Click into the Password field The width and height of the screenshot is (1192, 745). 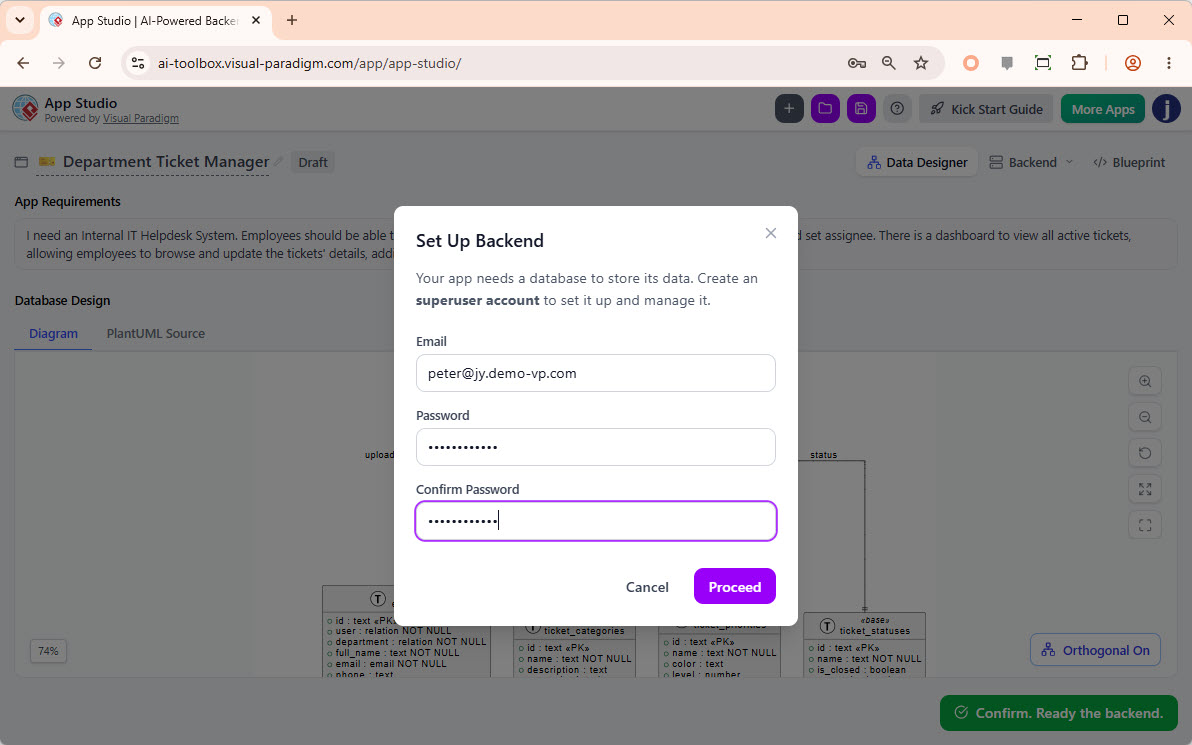(595, 447)
